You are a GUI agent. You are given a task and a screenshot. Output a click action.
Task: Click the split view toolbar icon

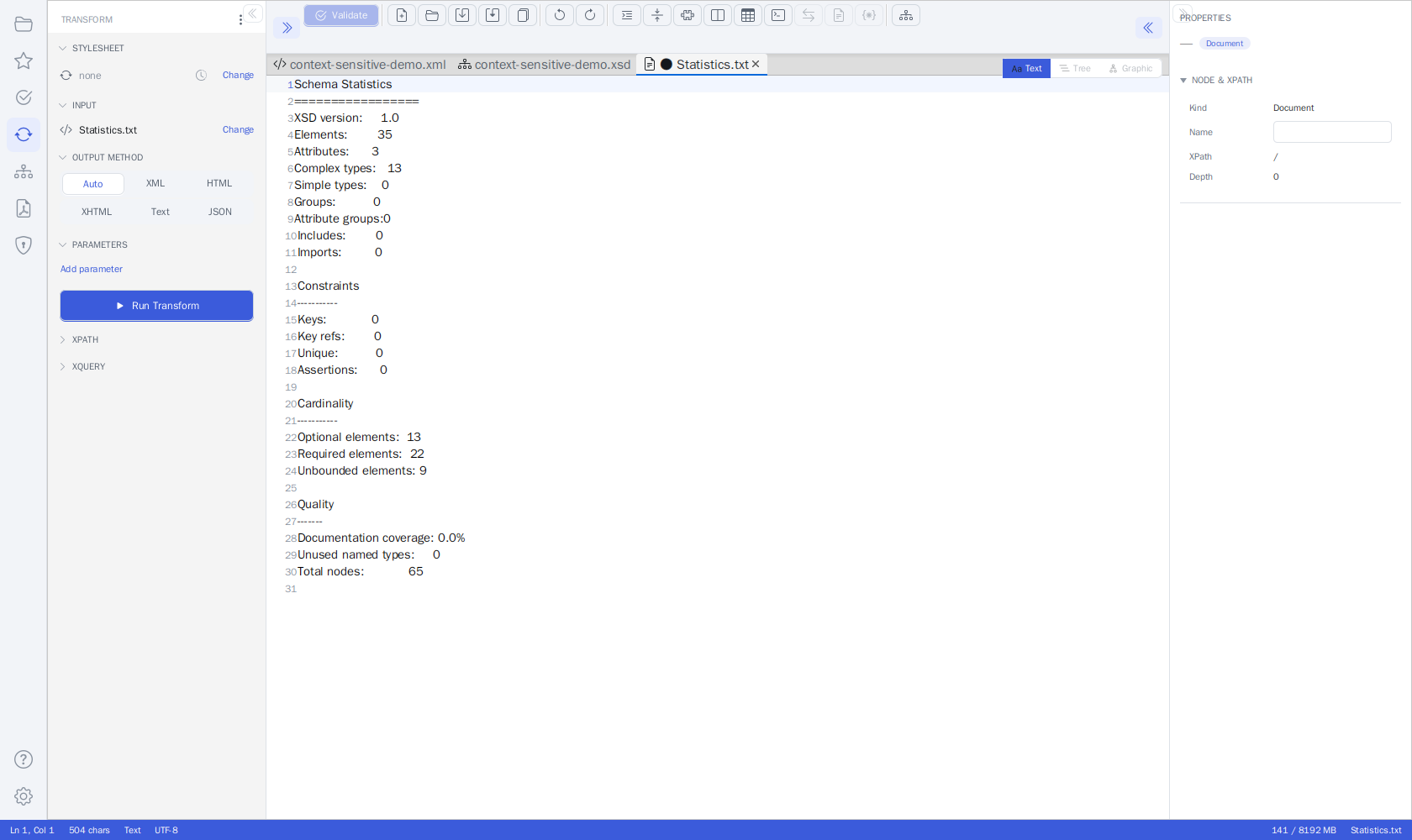coord(718,15)
